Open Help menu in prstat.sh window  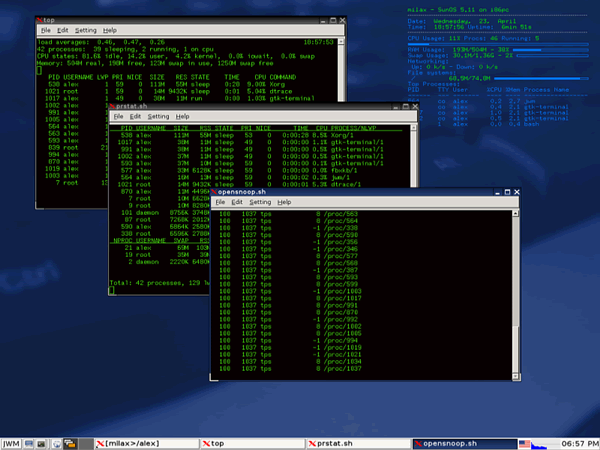click(x=182, y=116)
